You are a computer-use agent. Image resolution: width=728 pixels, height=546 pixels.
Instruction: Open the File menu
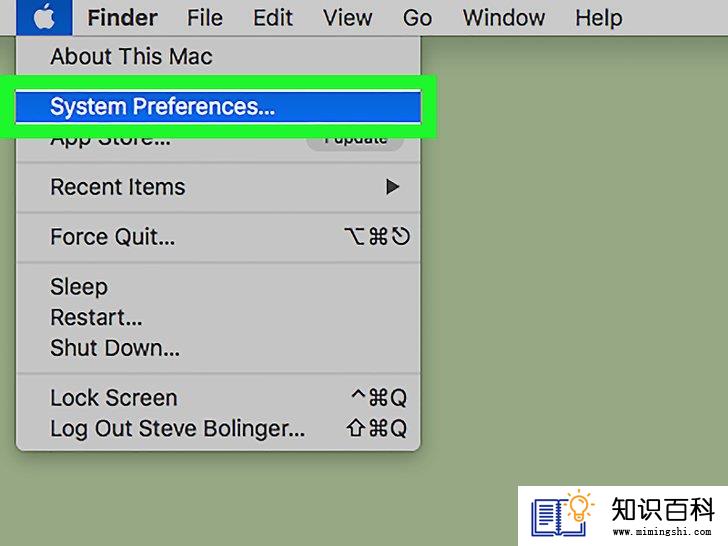[x=205, y=18]
